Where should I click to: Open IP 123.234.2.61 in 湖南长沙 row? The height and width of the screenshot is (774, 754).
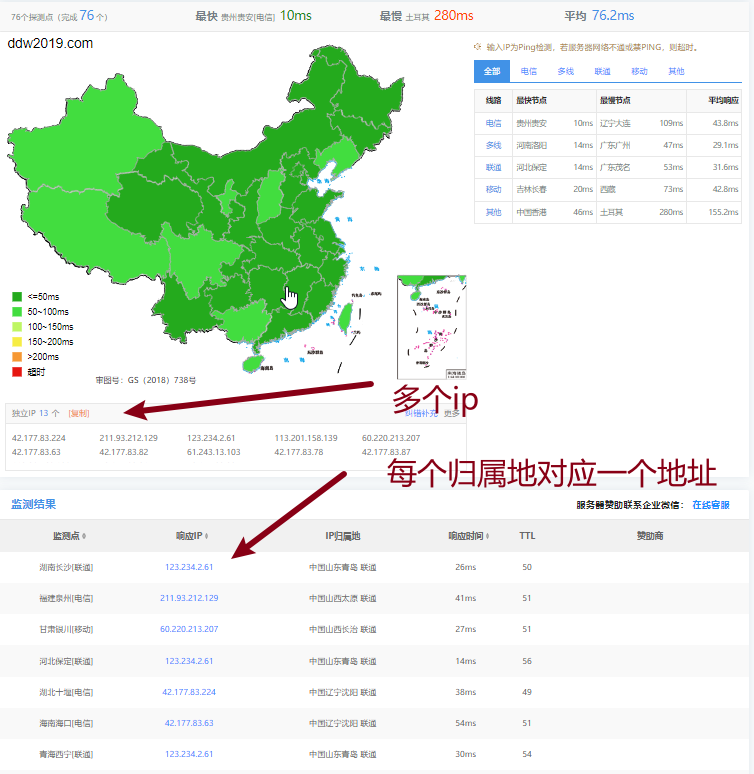189,567
